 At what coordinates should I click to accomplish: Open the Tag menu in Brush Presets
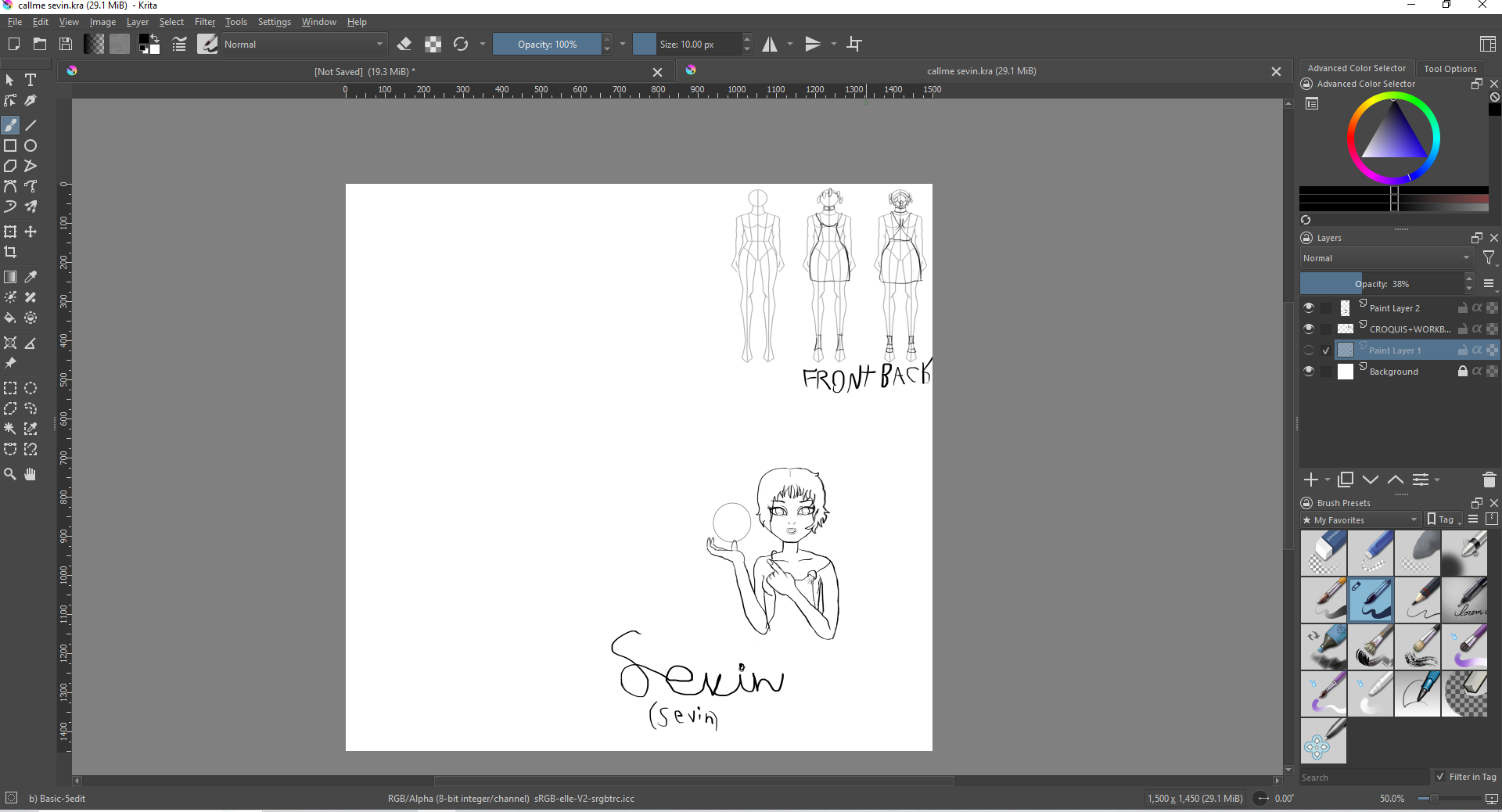point(1444,519)
